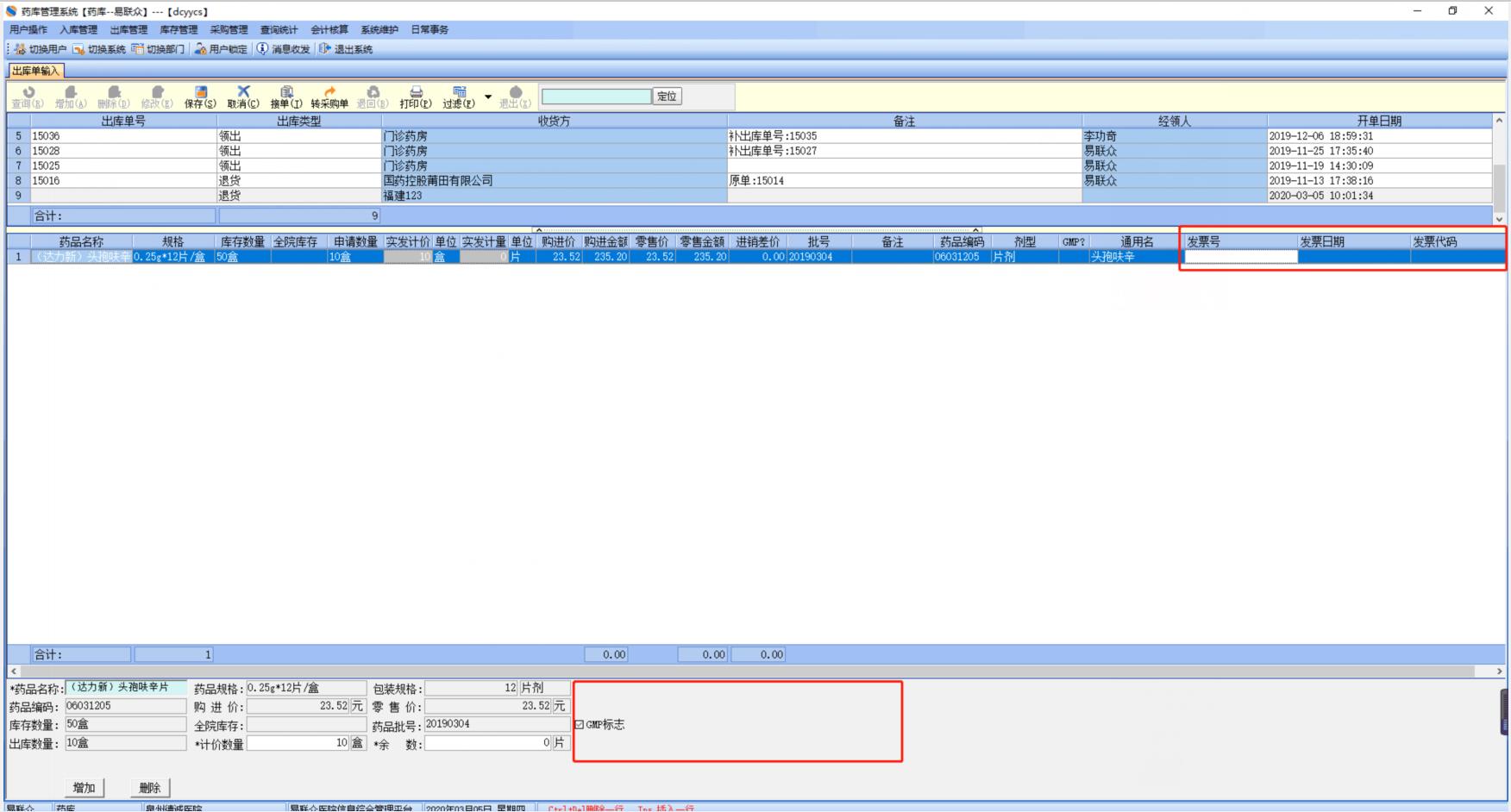Image resolution: width=1511 pixels, height=812 pixels.
Task: Click the 切换用户 switch user icon
Action: [20, 49]
